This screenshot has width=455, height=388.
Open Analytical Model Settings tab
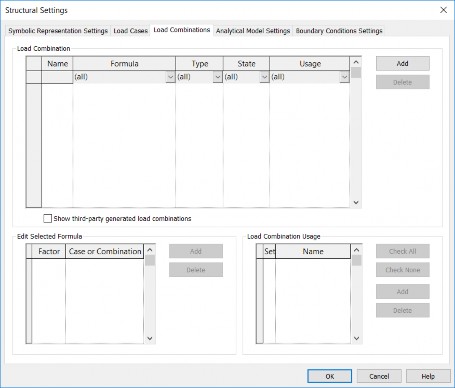tap(253, 31)
